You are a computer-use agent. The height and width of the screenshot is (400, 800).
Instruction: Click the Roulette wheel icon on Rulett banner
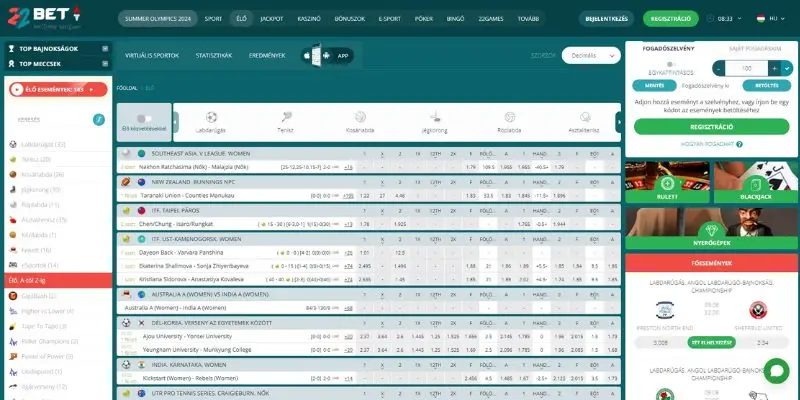(667, 184)
